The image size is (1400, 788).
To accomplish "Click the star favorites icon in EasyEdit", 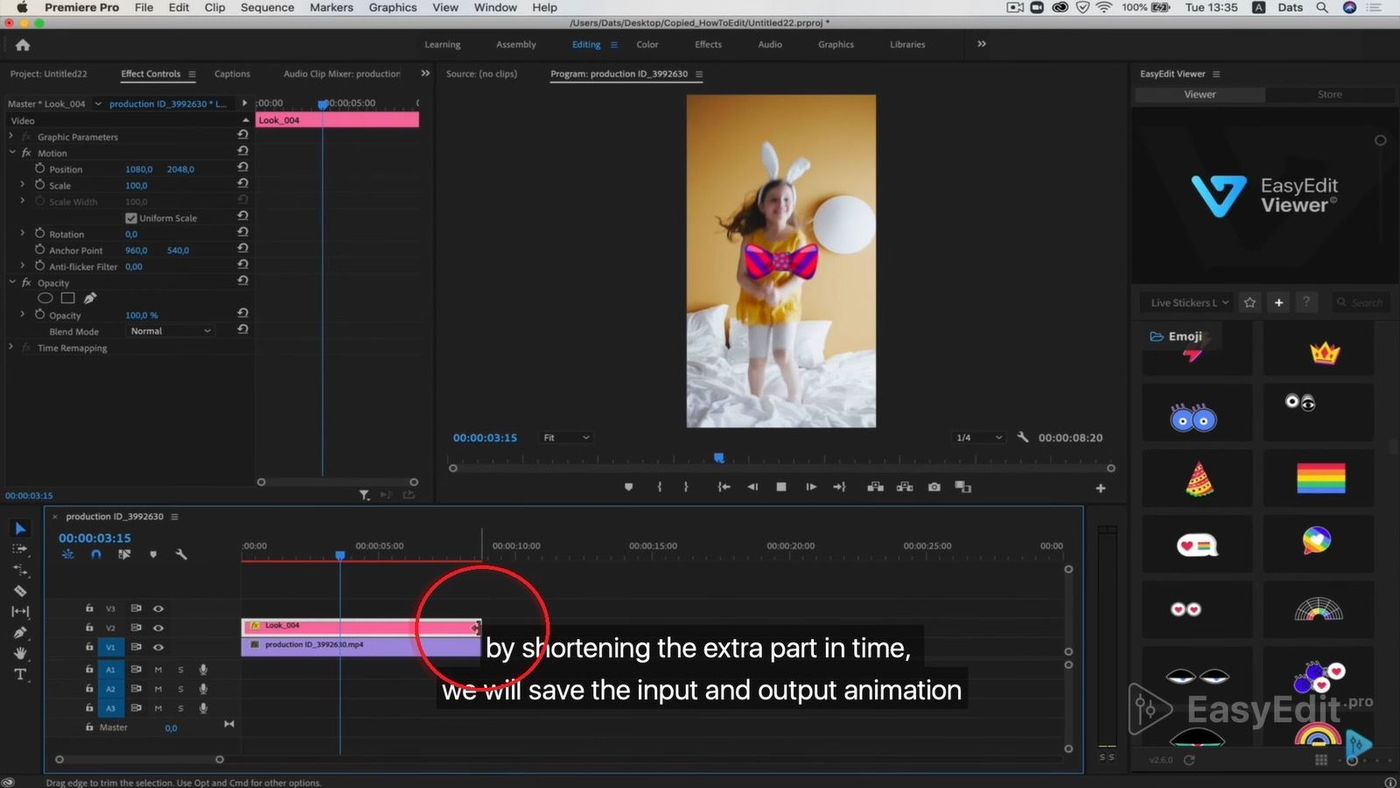I will (1249, 302).
